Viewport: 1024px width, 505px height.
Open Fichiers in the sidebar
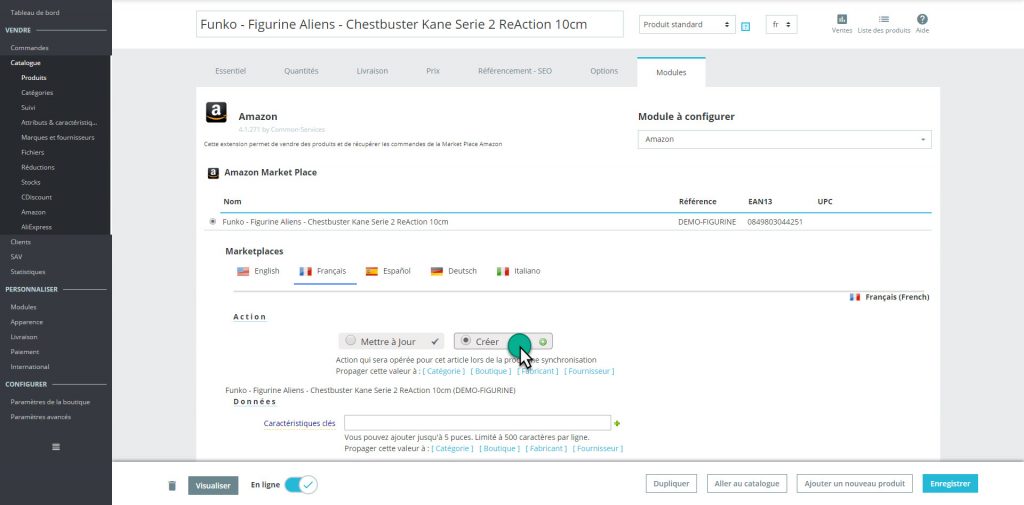(33, 152)
